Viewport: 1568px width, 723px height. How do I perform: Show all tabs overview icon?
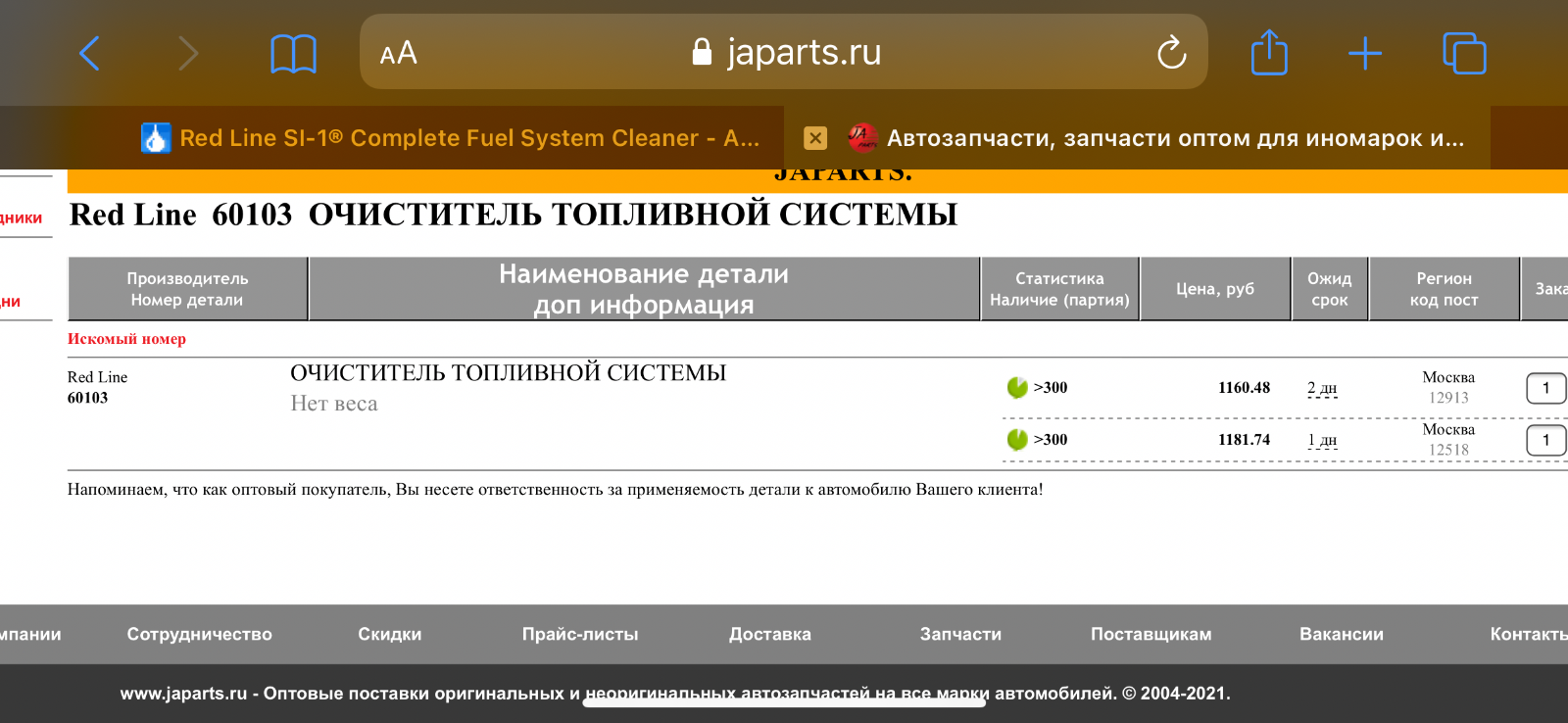coord(1464,53)
